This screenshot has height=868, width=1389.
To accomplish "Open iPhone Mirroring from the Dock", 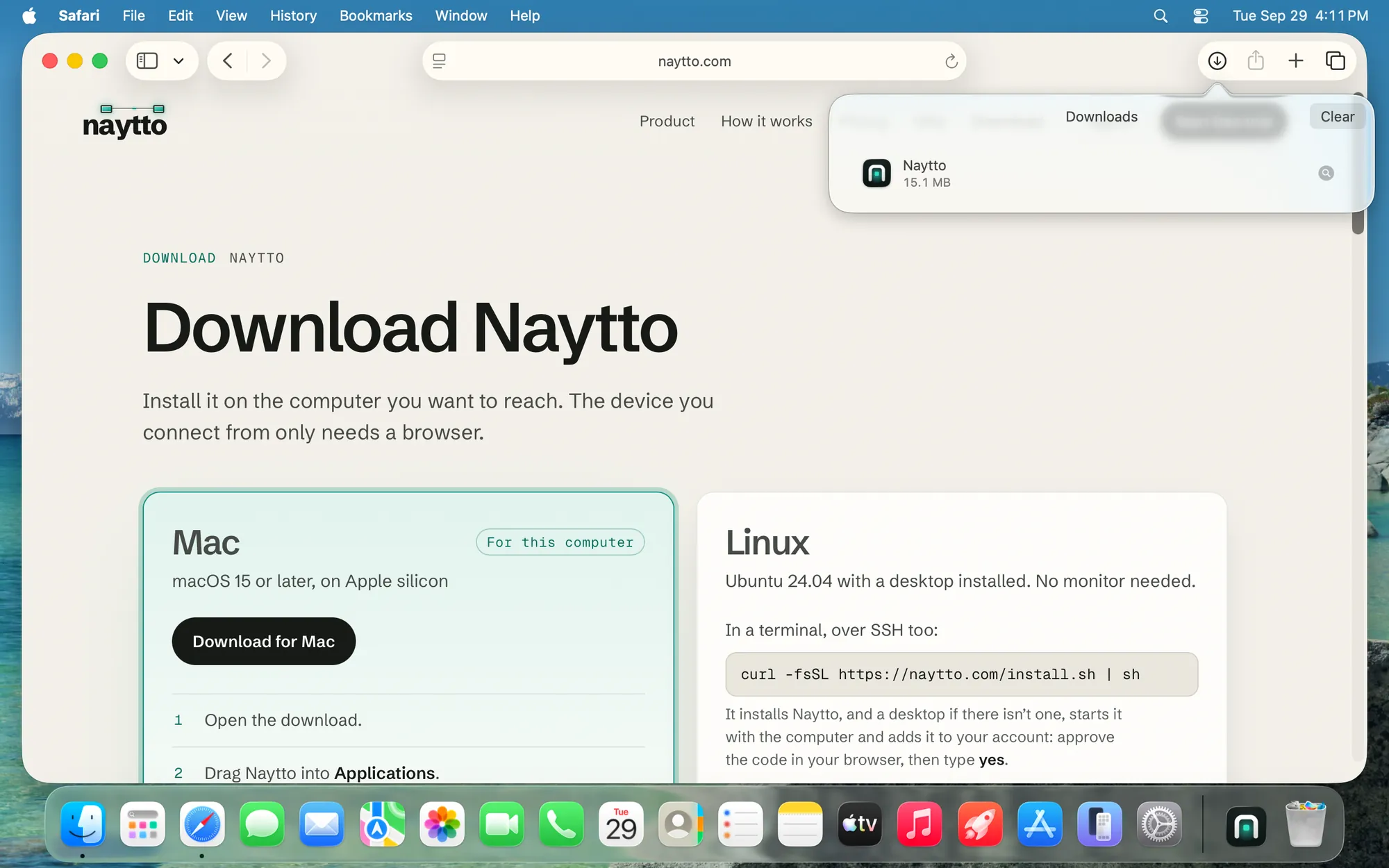I will pos(1099,824).
